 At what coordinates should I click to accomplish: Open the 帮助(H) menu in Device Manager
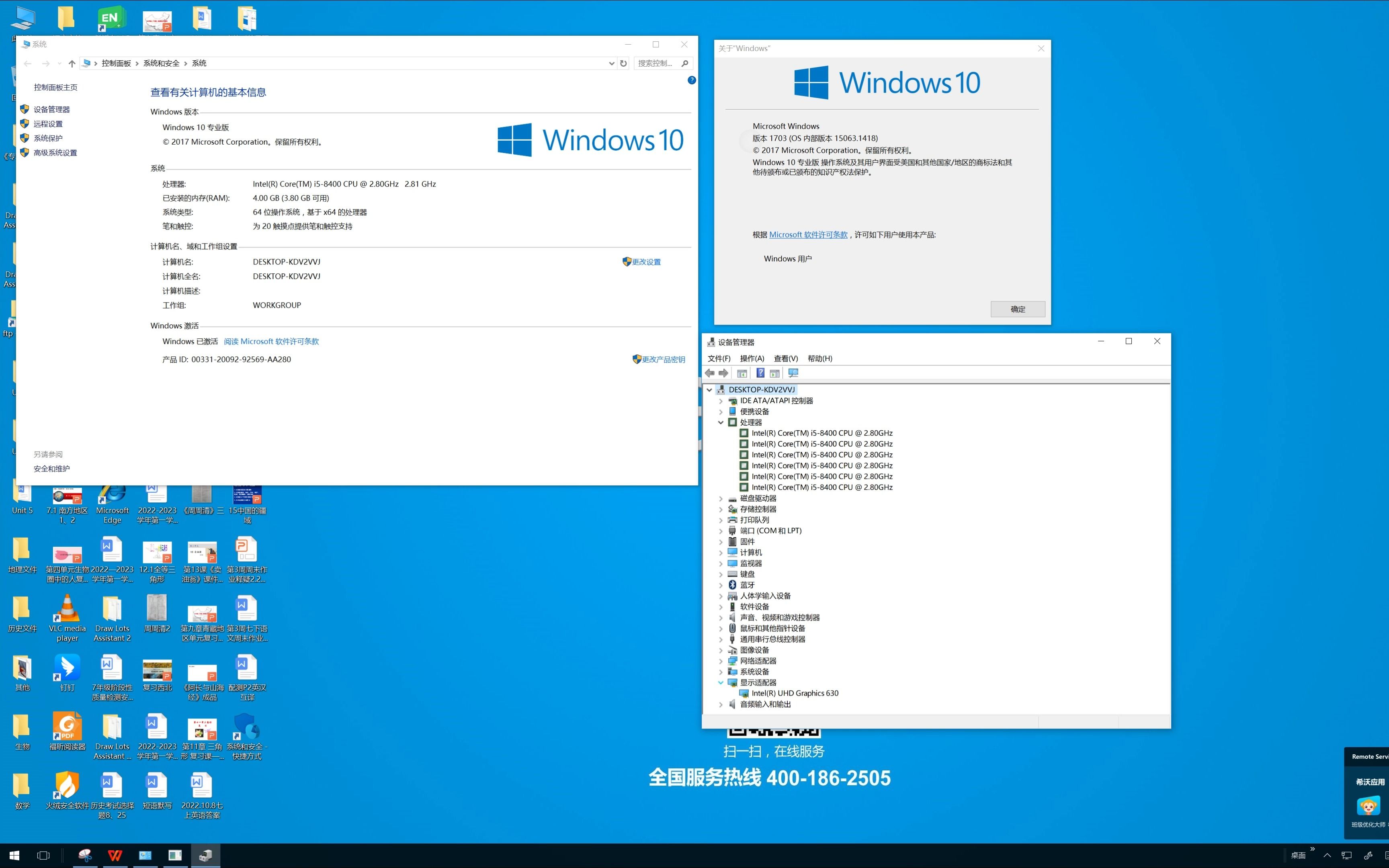click(819, 358)
